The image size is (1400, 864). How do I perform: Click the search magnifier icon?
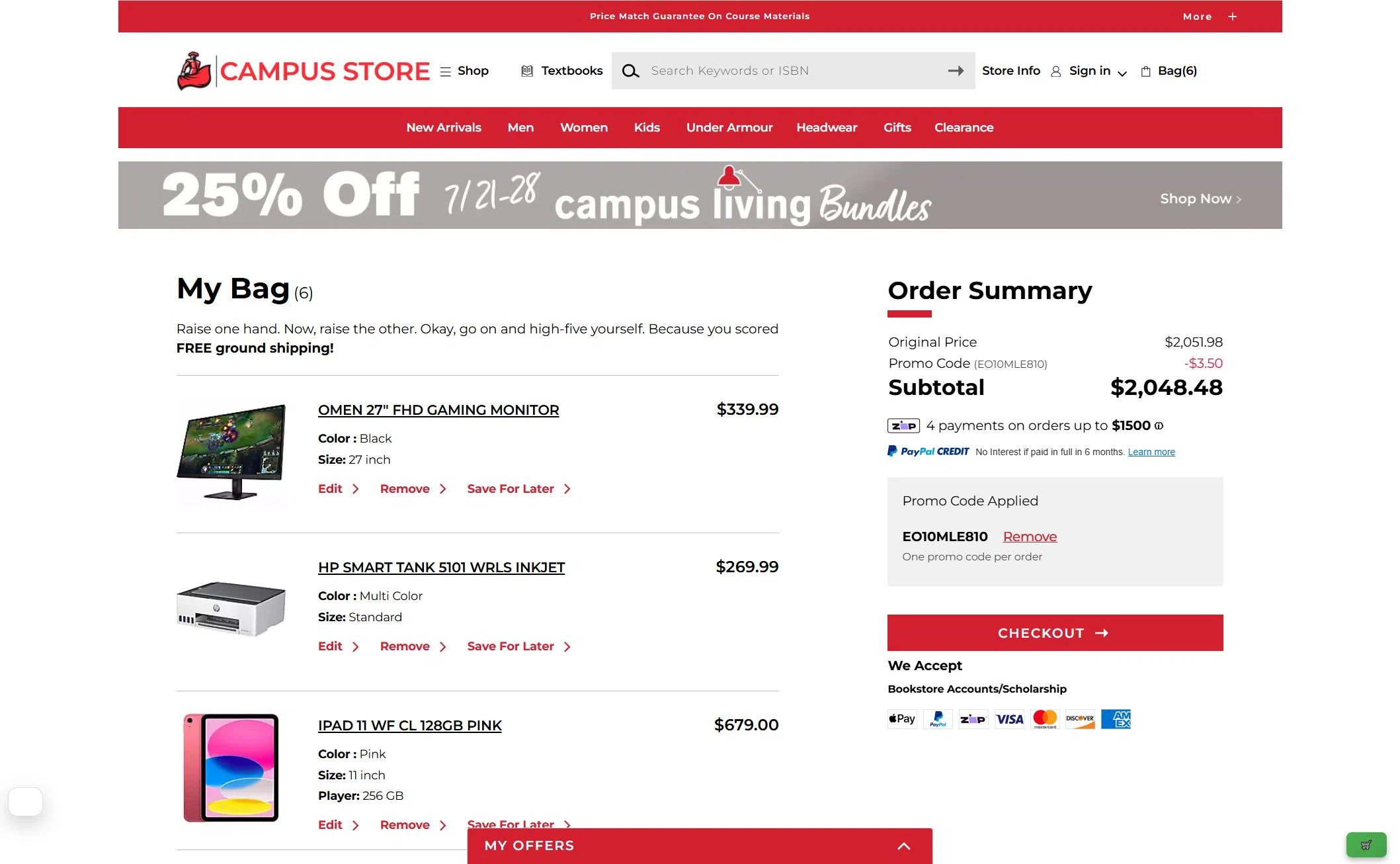(x=630, y=71)
